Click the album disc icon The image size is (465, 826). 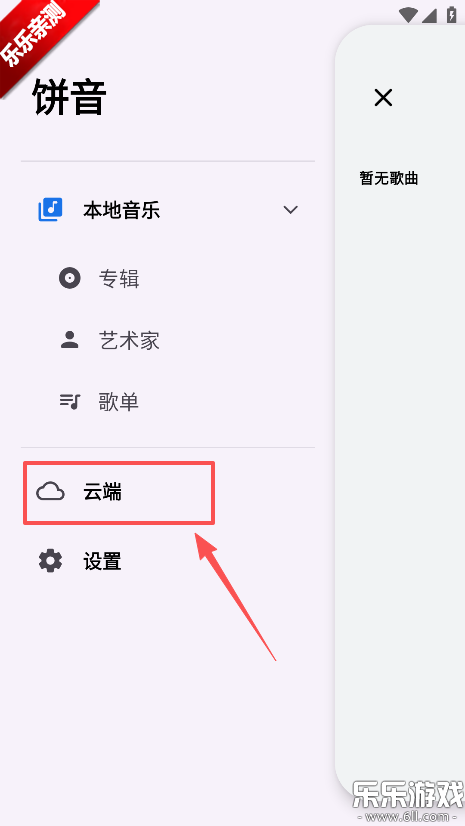(70, 278)
